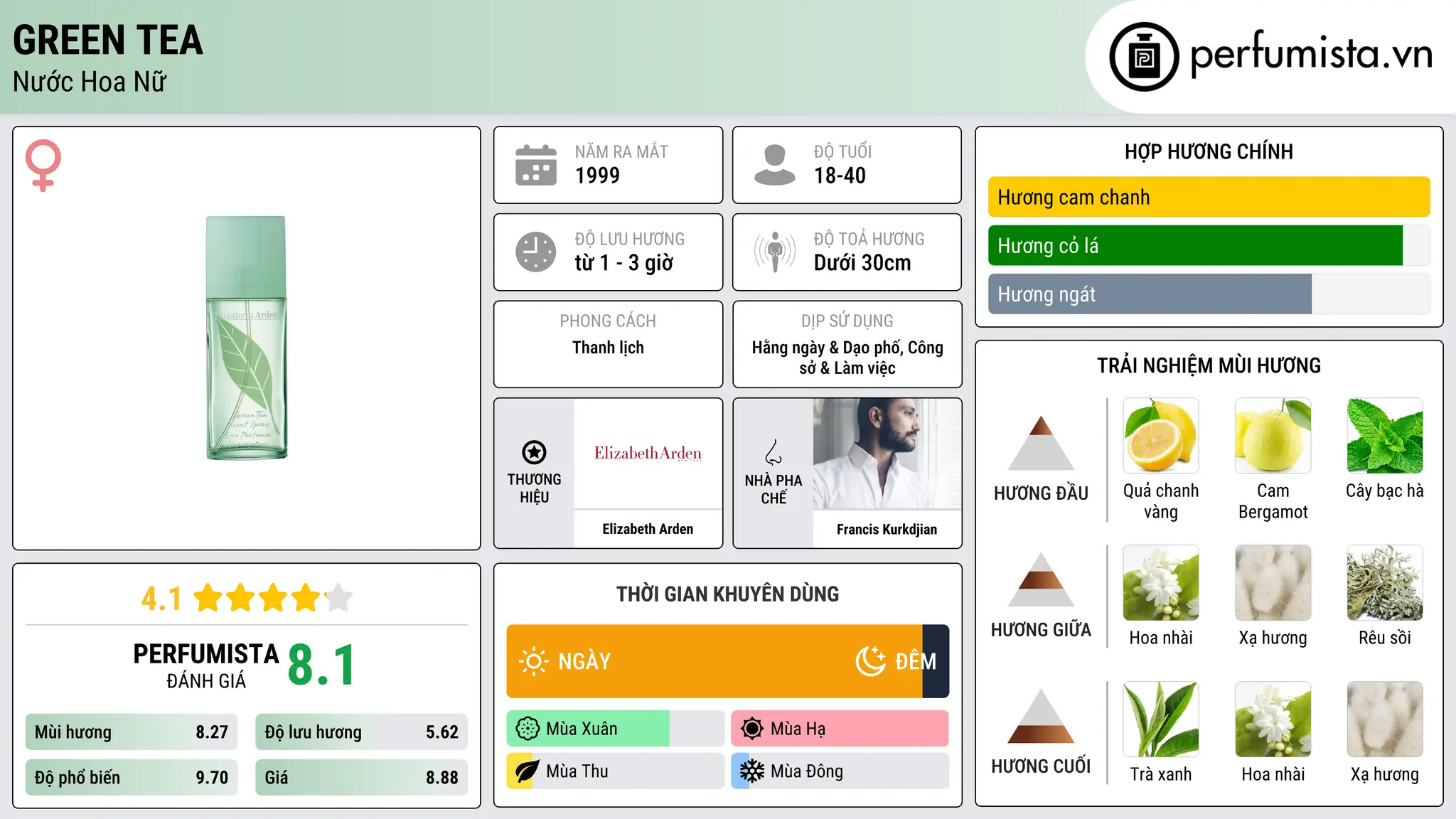Image resolution: width=1456 pixels, height=819 pixels.
Task: Click the Thời gian khuyên dùng heading
Action: (x=727, y=594)
